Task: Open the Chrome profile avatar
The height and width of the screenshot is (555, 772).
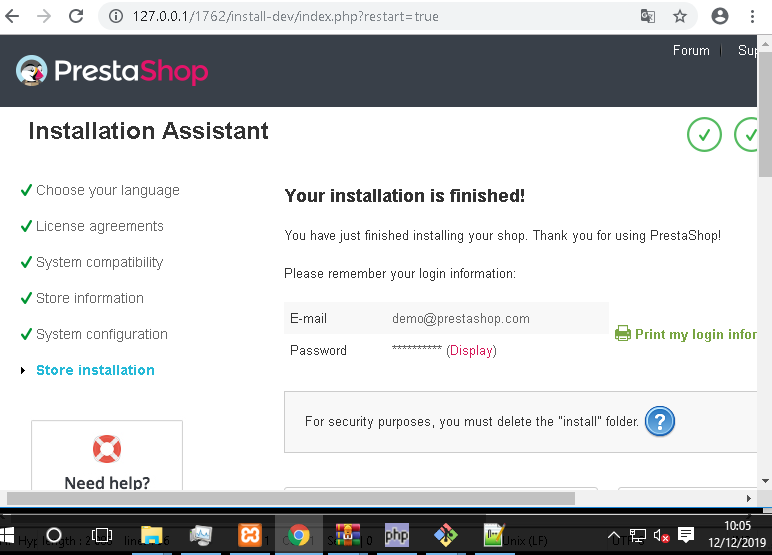Action: [x=719, y=16]
